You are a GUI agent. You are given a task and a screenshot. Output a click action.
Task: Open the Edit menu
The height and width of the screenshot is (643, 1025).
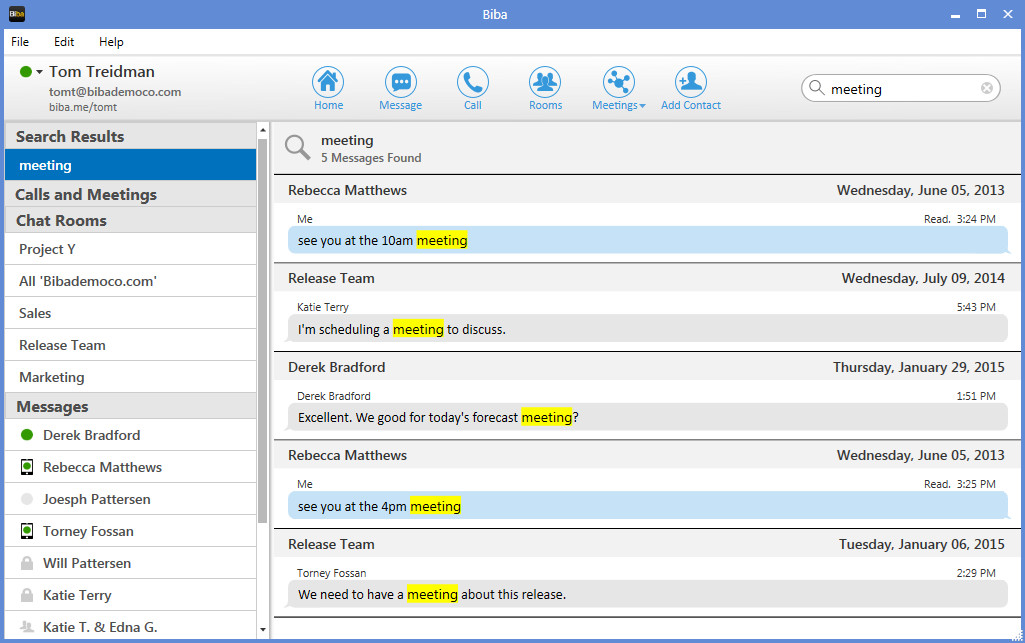64,42
